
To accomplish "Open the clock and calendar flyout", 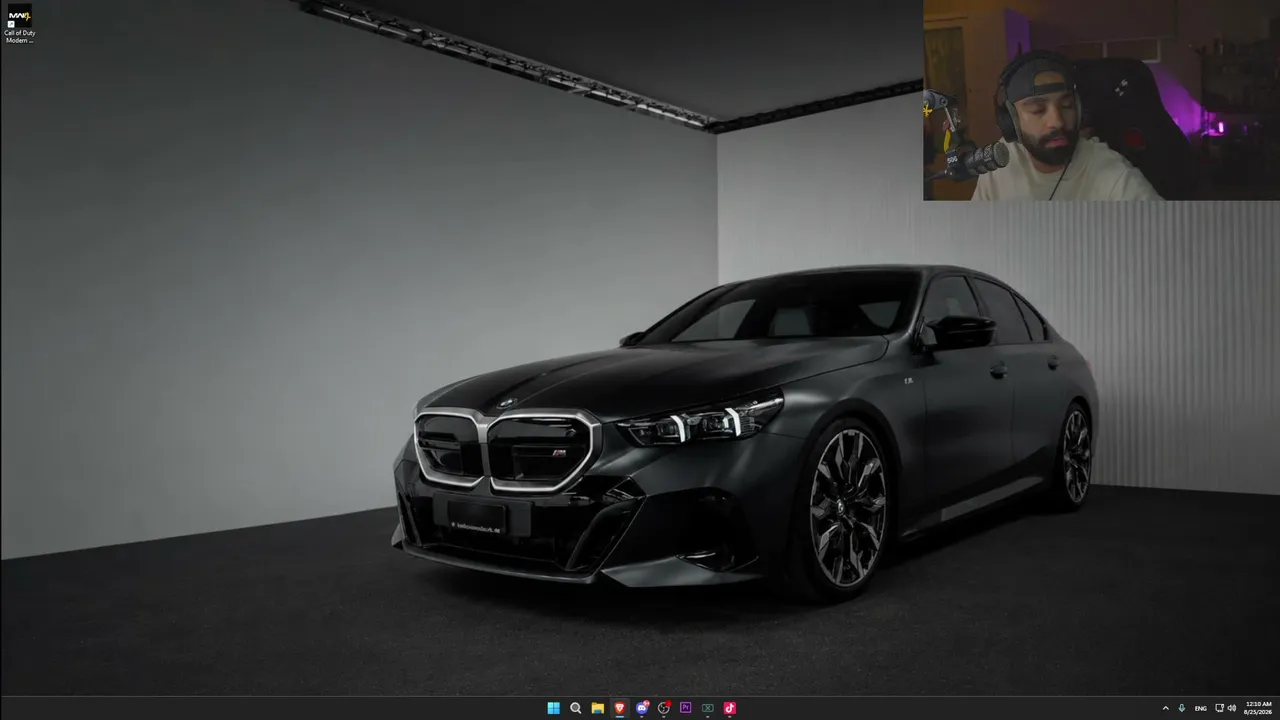I will [1258, 708].
